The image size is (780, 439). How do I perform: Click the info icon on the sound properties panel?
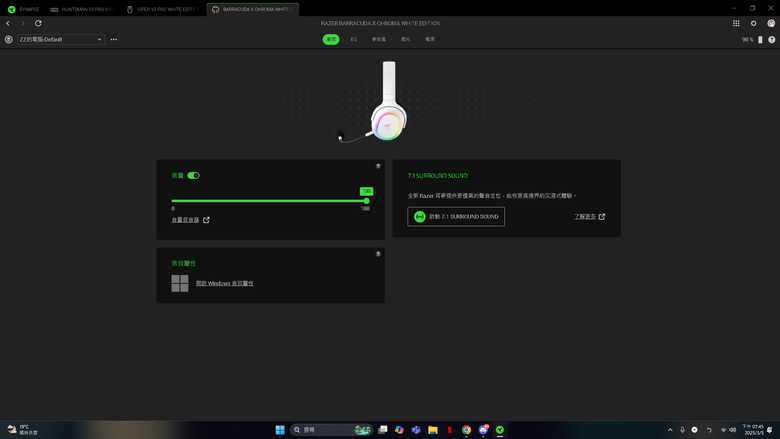(378, 254)
